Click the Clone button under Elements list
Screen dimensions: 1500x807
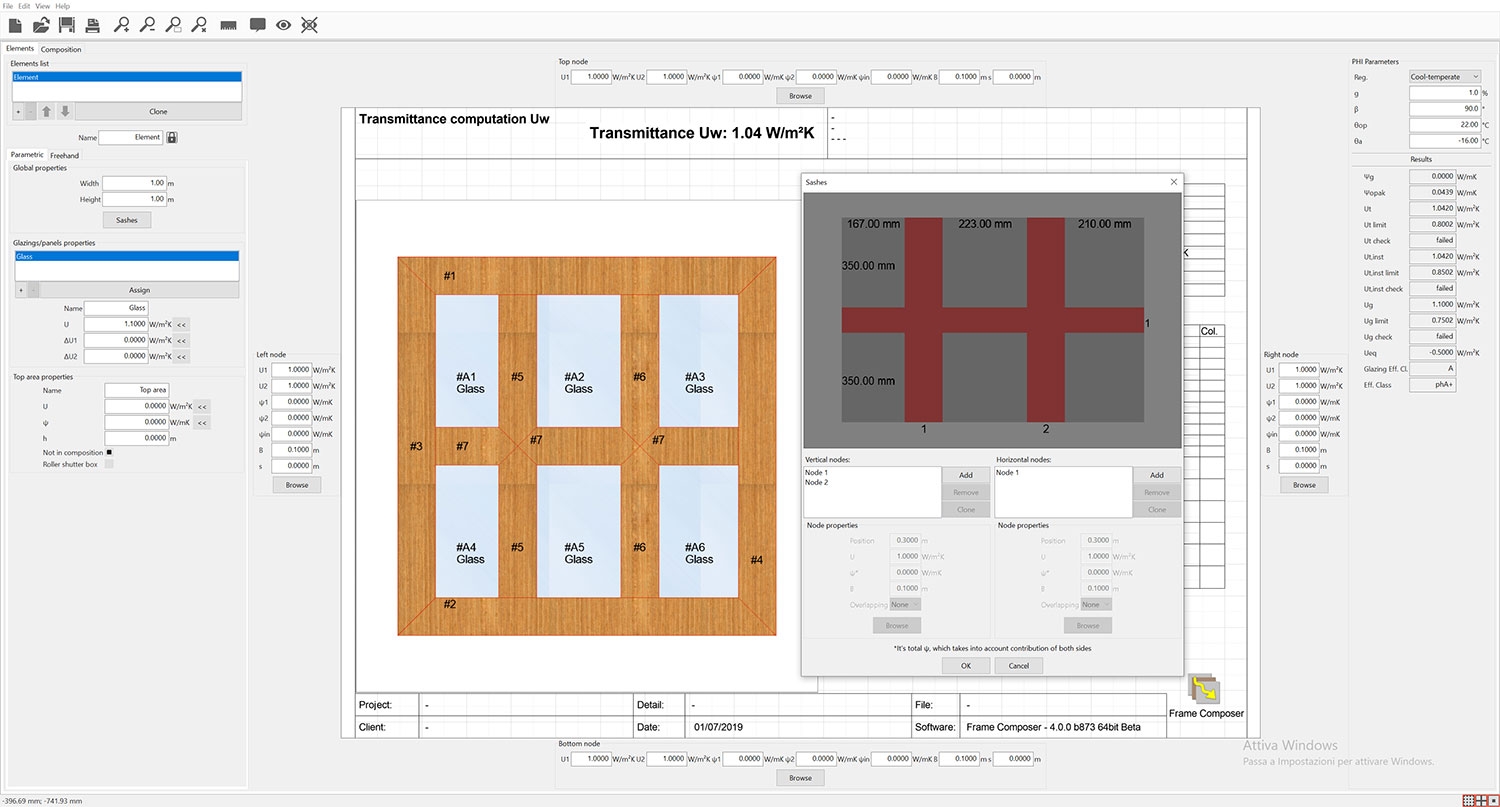click(x=158, y=111)
